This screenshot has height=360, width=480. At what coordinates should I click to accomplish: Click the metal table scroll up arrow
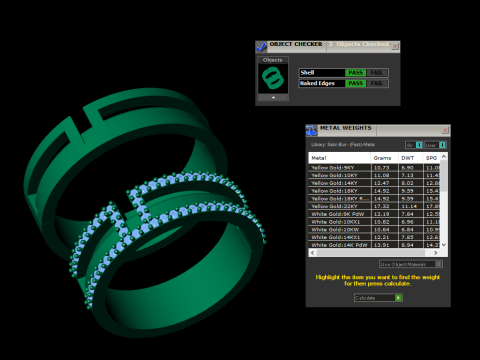(x=444, y=156)
